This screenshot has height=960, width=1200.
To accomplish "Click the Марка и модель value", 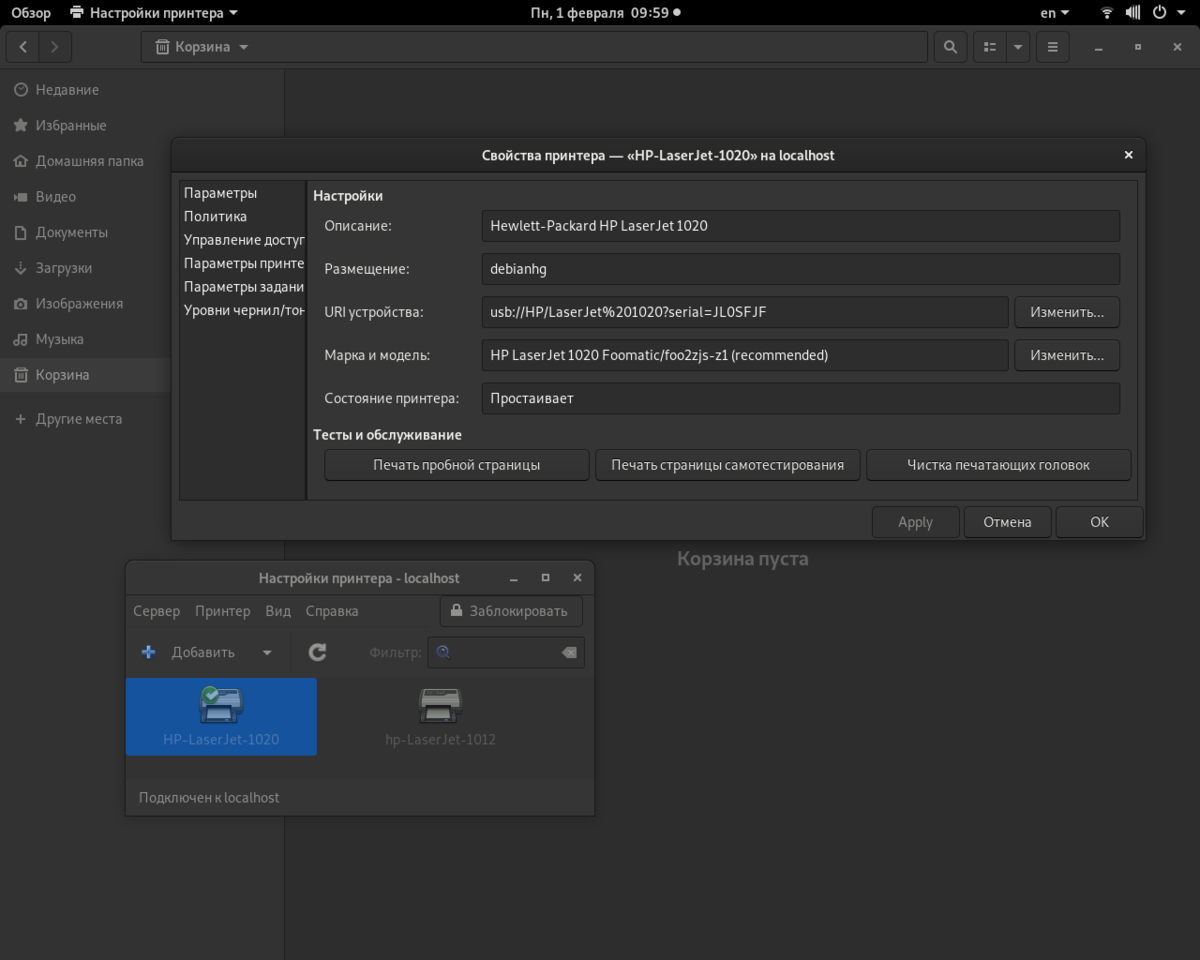I will [x=744, y=355].
